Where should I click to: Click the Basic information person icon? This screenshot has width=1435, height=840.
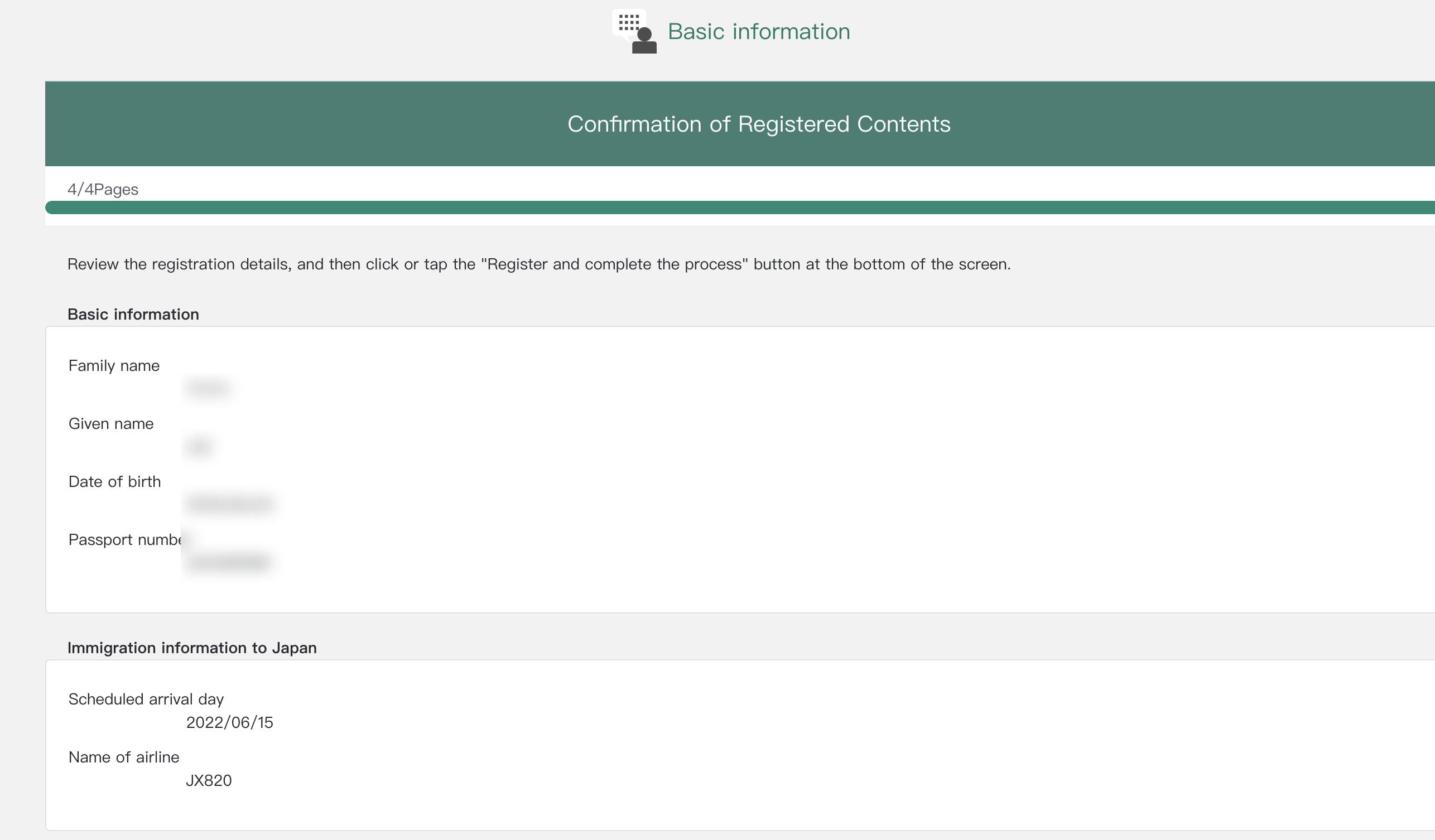[x=634, y=31]
